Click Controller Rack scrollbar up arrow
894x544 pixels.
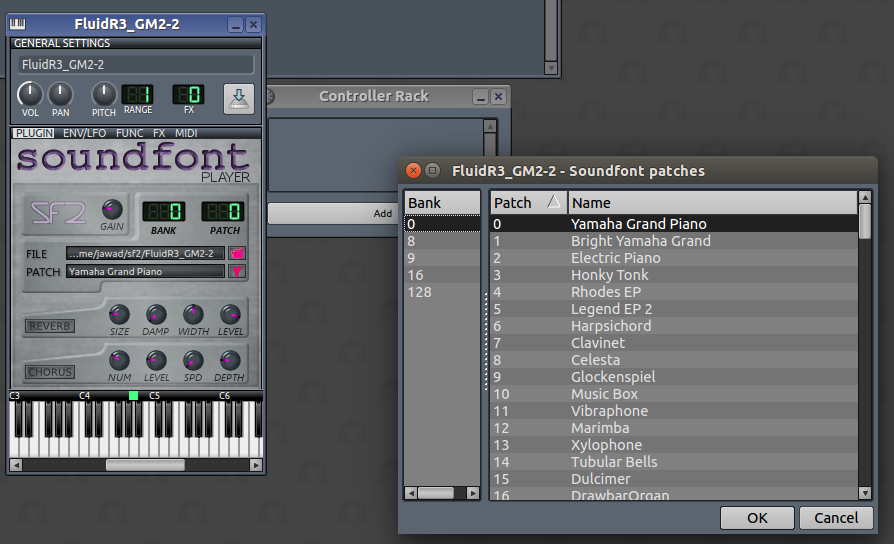coord(490,126)
